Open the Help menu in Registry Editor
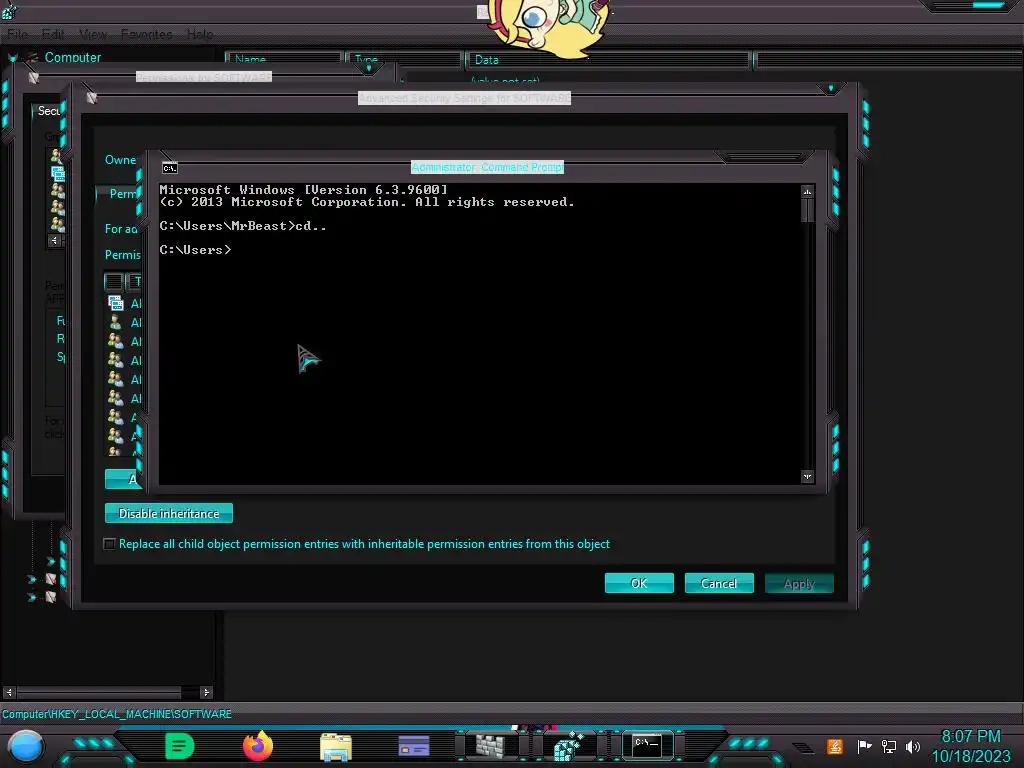This screenshot has height=768, width=1024. [200, 34]
